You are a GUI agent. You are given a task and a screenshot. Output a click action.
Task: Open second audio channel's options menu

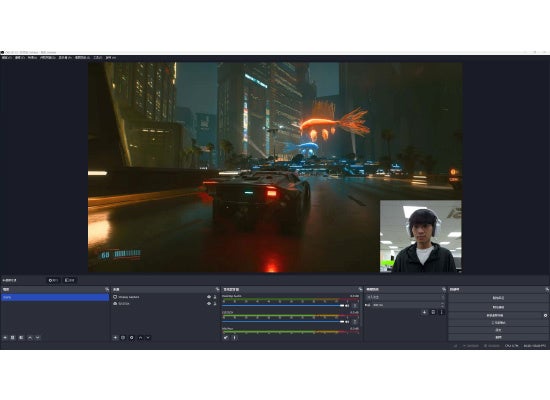point(355,321)
